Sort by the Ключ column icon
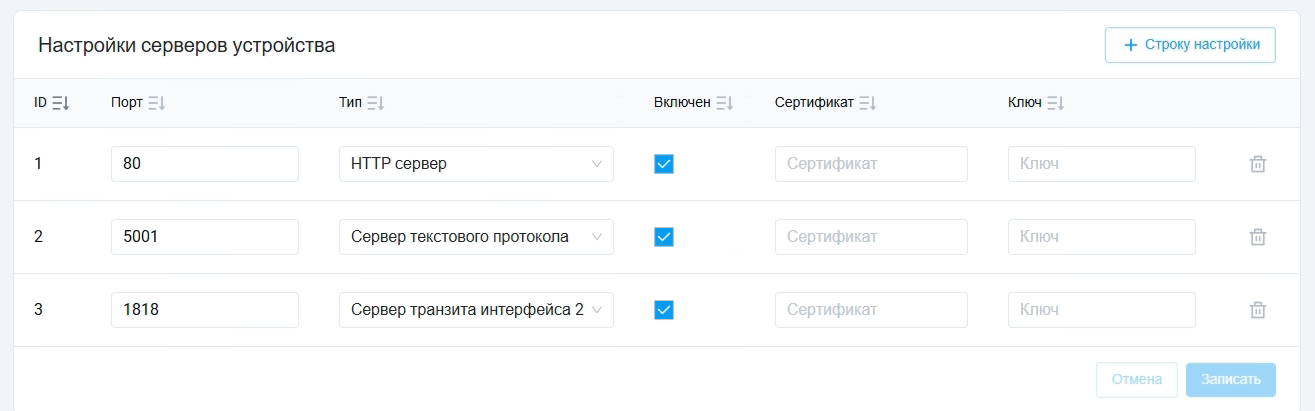 coord(1055,103)
